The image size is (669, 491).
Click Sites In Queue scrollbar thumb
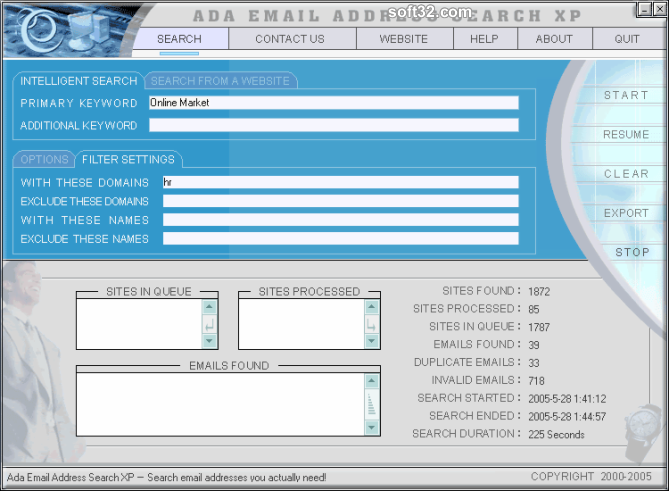tap(209, 325)
